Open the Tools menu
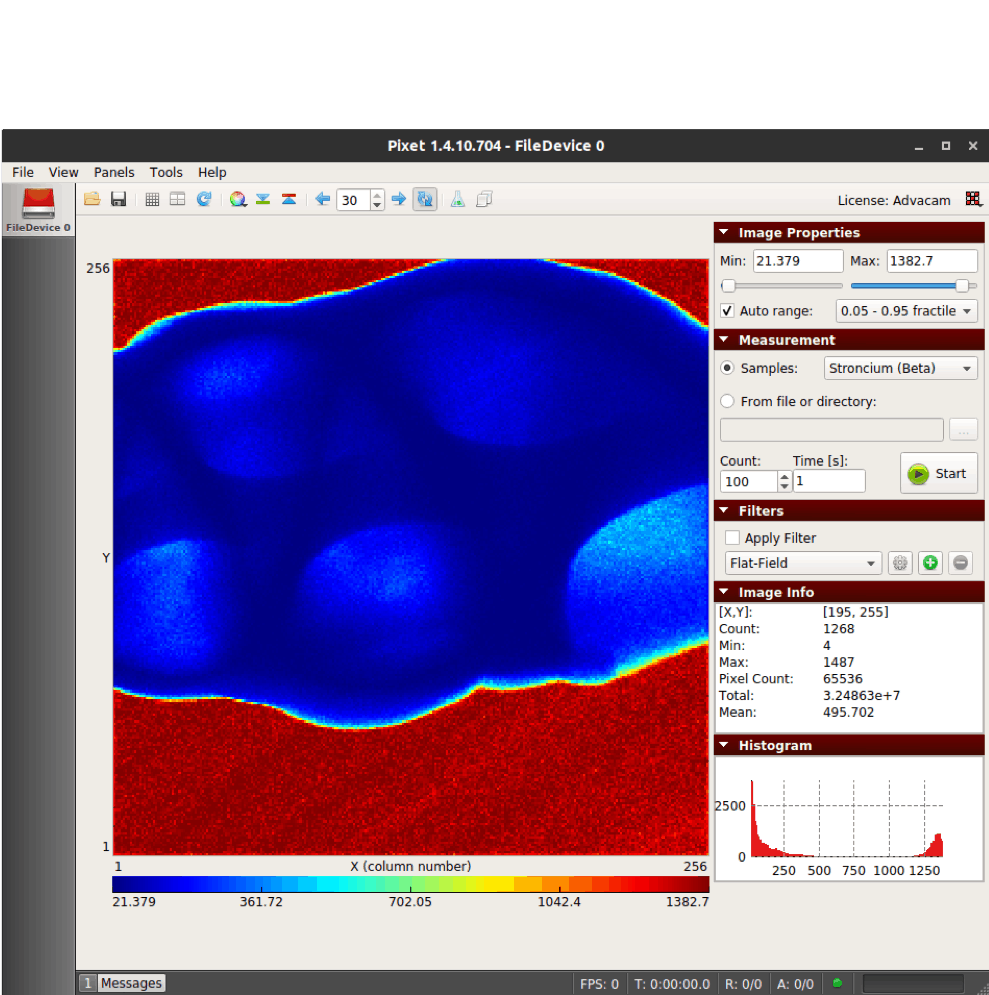The image size is (989, 995). point(166,172)
